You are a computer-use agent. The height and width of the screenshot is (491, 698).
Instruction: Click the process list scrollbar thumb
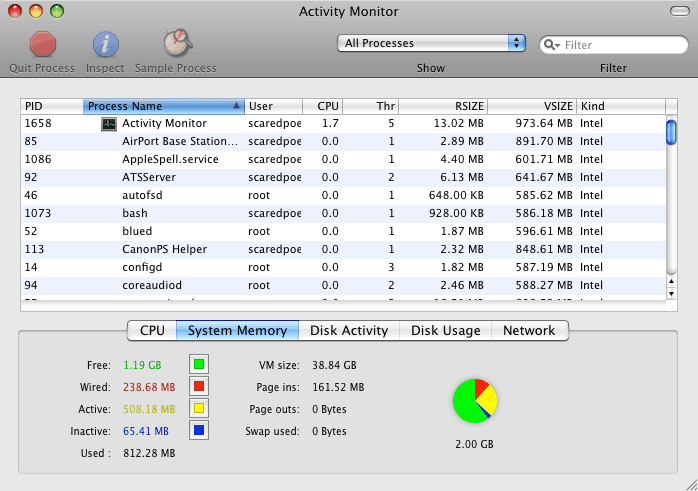click(671, 132)
